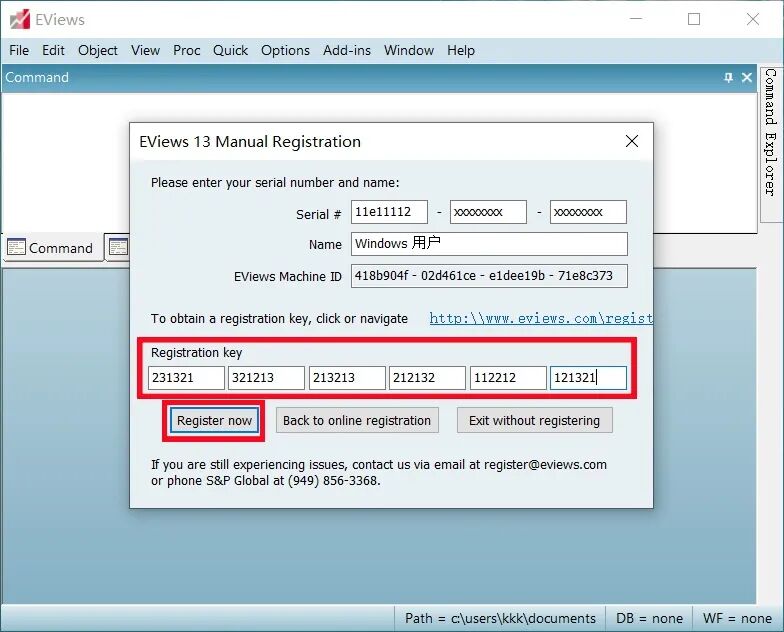Select registration key box 231321
784x632 pixels.
186,378
